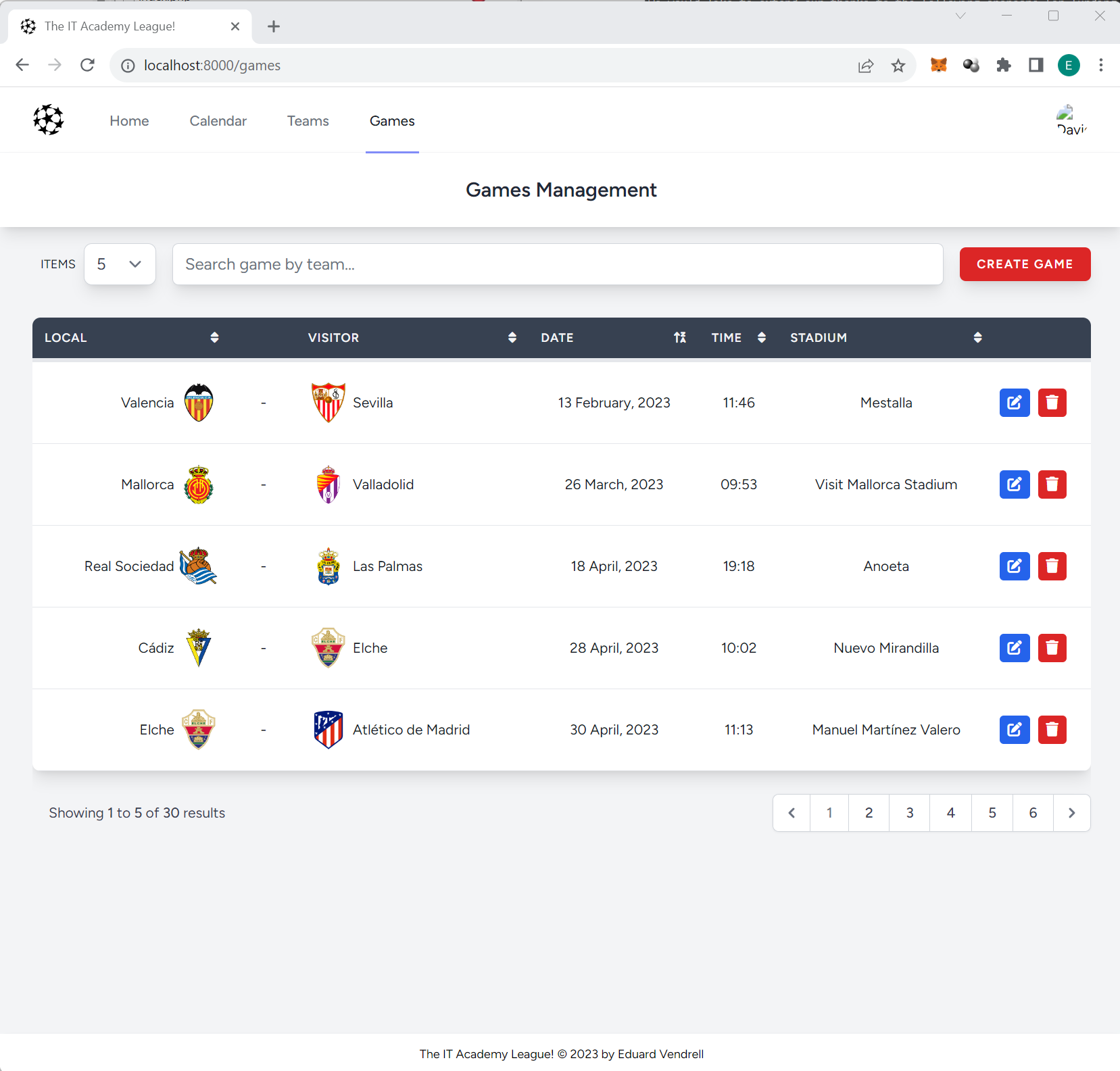Expand the TIME column sort control

pos(761,337)
